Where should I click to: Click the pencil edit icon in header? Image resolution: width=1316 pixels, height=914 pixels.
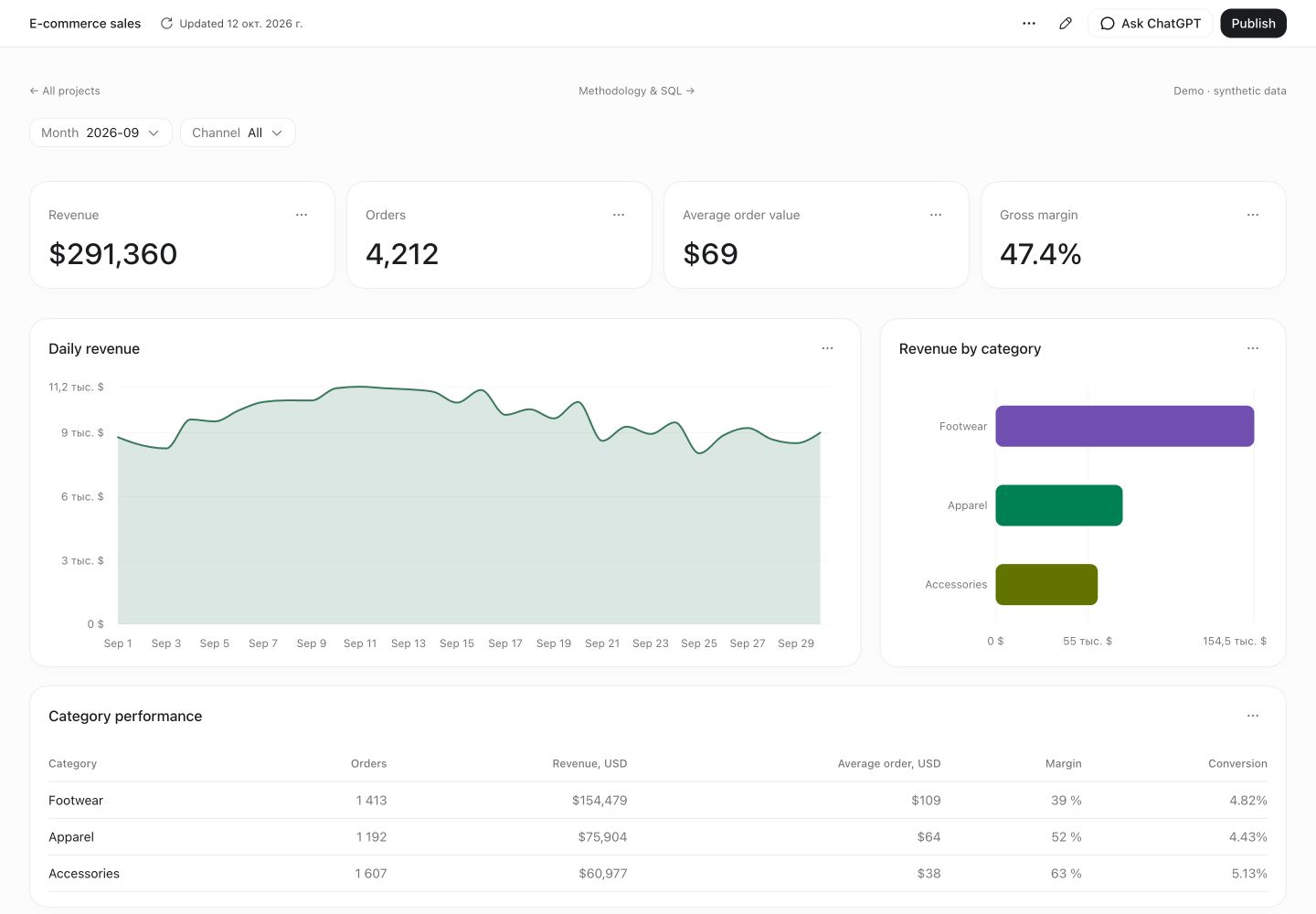[1066, 24]
